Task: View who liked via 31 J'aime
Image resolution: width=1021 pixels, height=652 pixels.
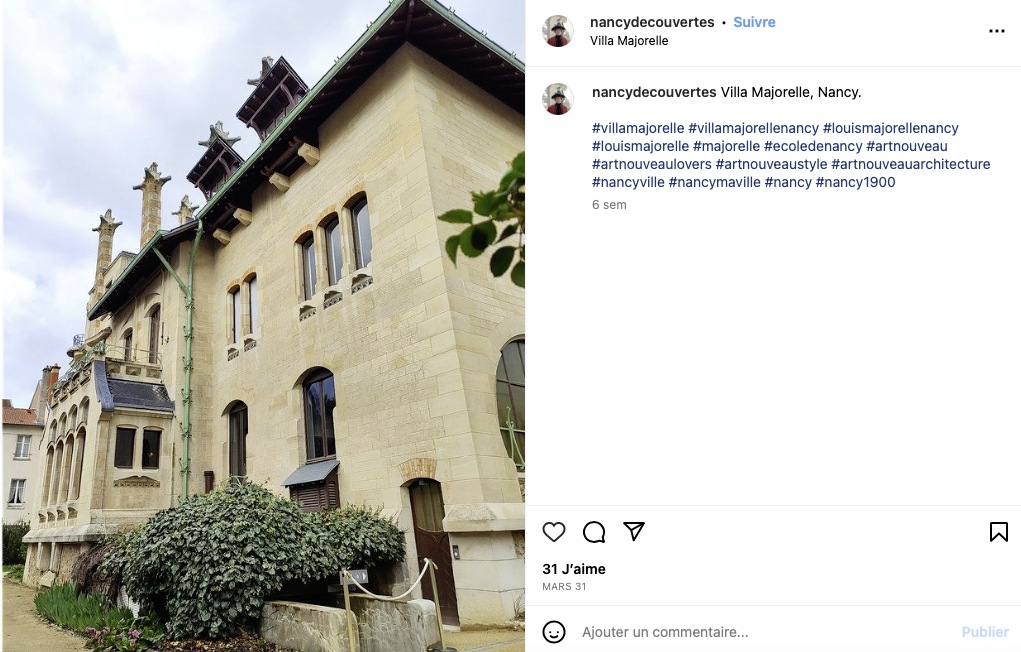Action: point(574,569)
